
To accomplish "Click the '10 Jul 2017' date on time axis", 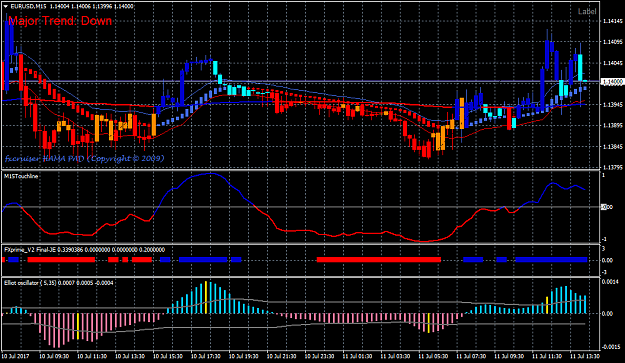I will pos(16,356).
